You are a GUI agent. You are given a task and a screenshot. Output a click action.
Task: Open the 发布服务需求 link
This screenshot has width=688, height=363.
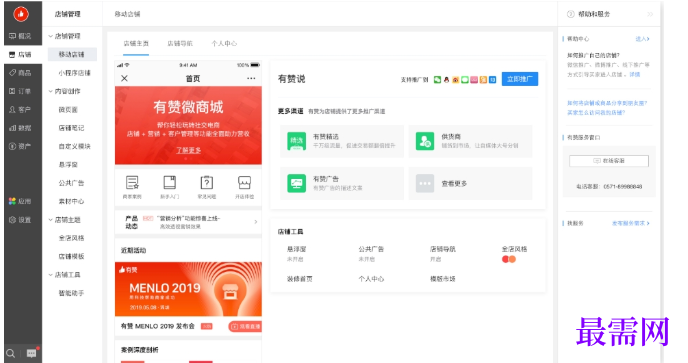coord(631,223)
